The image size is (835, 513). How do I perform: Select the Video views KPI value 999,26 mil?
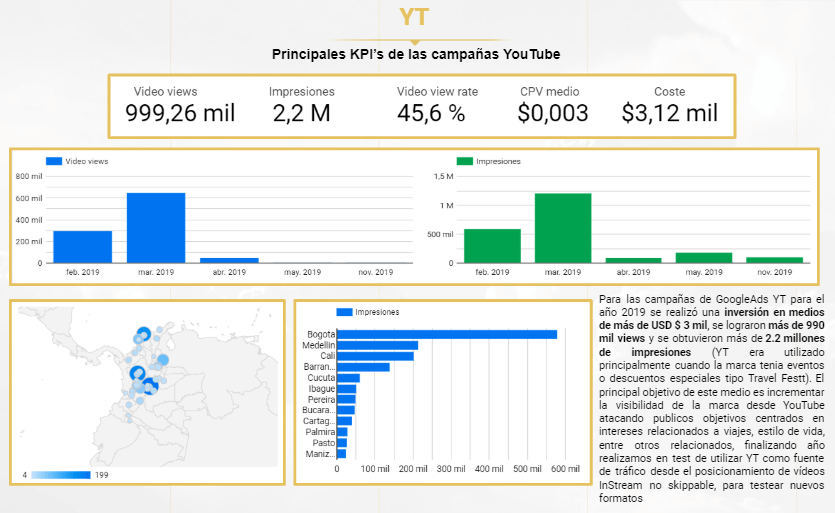pos(180,113)
